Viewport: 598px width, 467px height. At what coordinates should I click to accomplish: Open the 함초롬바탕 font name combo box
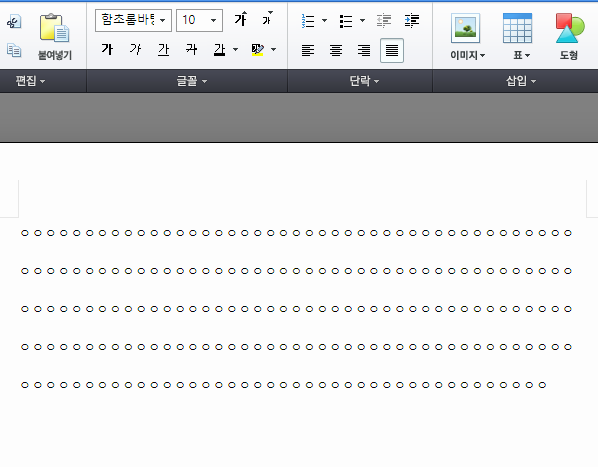coord(133,20)
